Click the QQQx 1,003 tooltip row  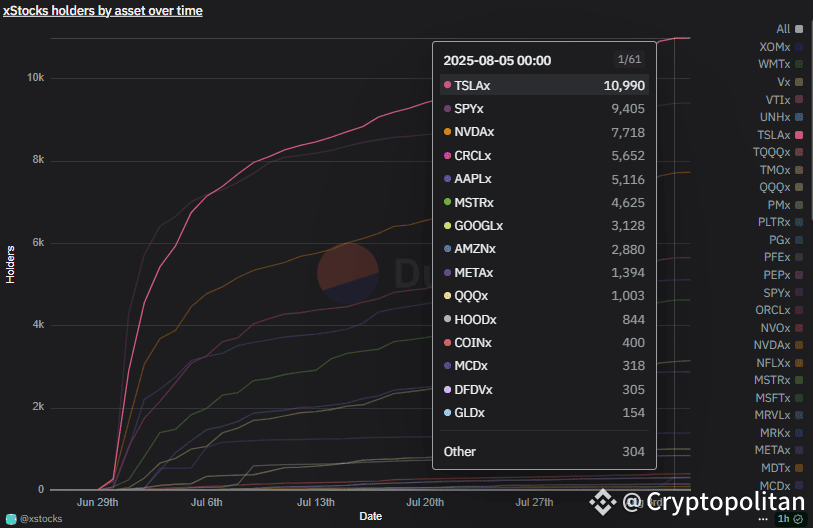pos(544,296)
